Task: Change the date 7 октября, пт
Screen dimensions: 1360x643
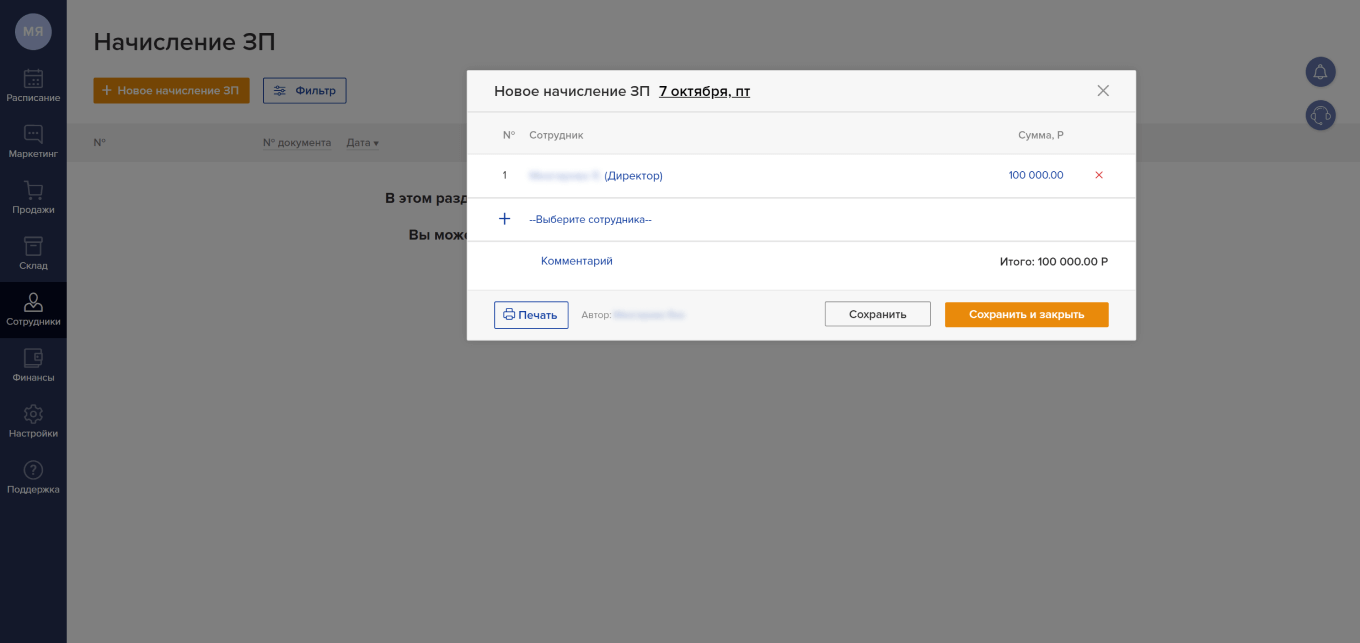Action: (x=704, y=91)
